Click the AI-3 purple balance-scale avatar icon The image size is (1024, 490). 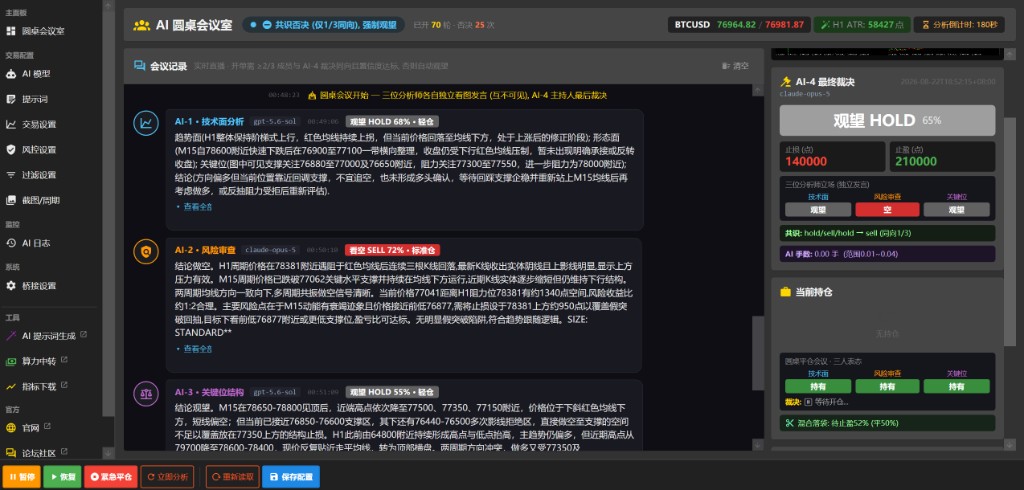[x=146, y=394]
